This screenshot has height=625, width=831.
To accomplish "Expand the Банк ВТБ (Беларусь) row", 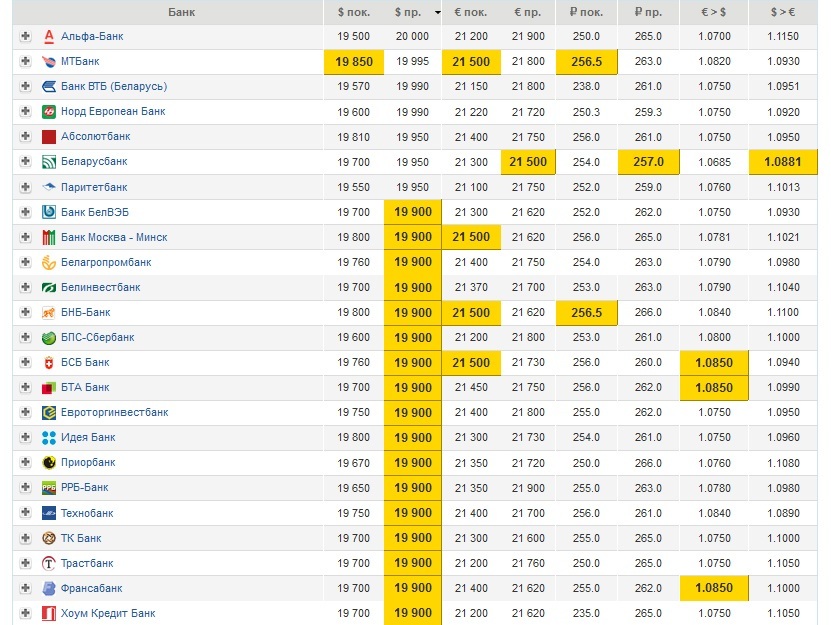I will [25, 86].
